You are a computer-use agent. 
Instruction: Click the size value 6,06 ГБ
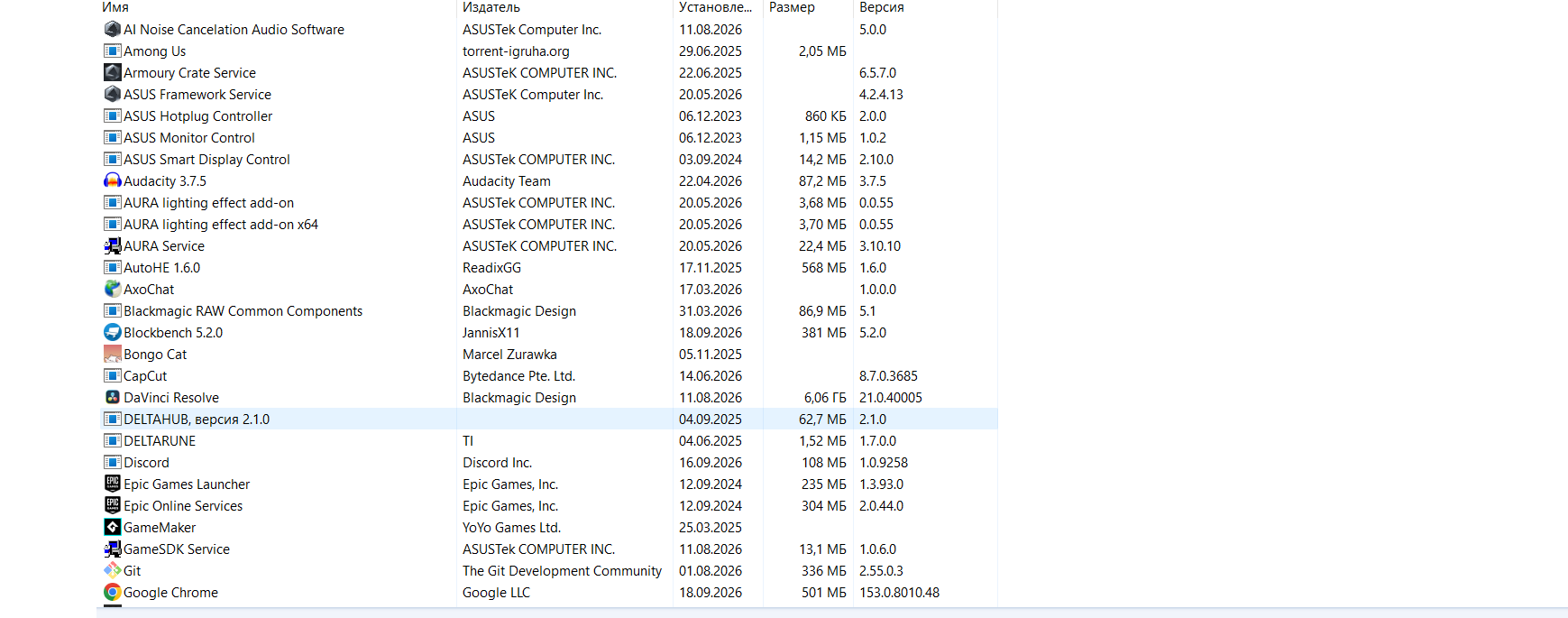825,397
